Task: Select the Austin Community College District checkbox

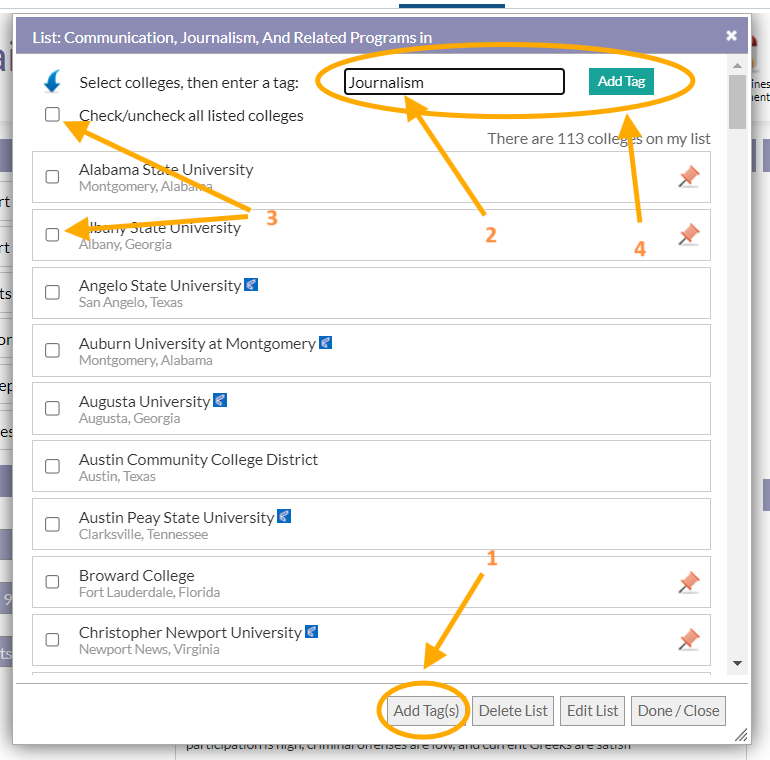Action: point(53,467)
